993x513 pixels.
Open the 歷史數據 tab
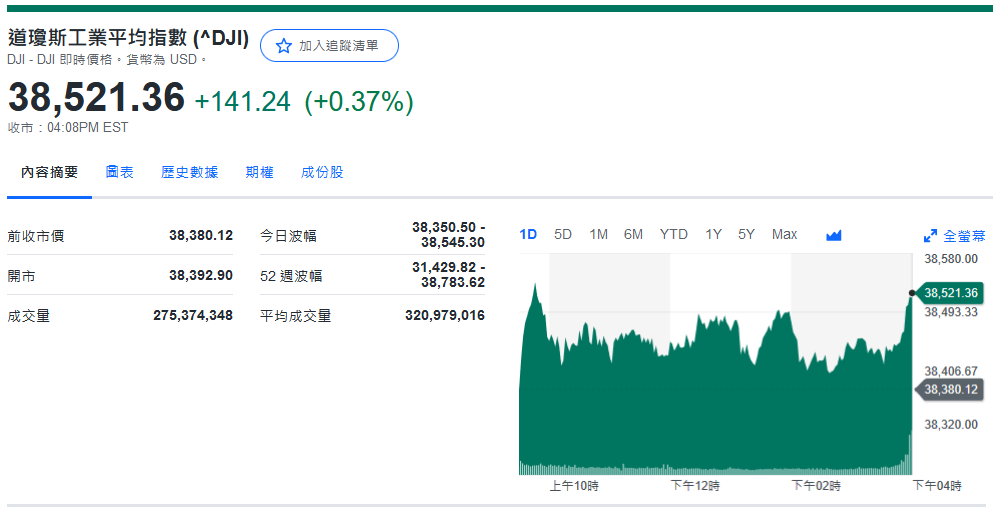click(189, 172)
